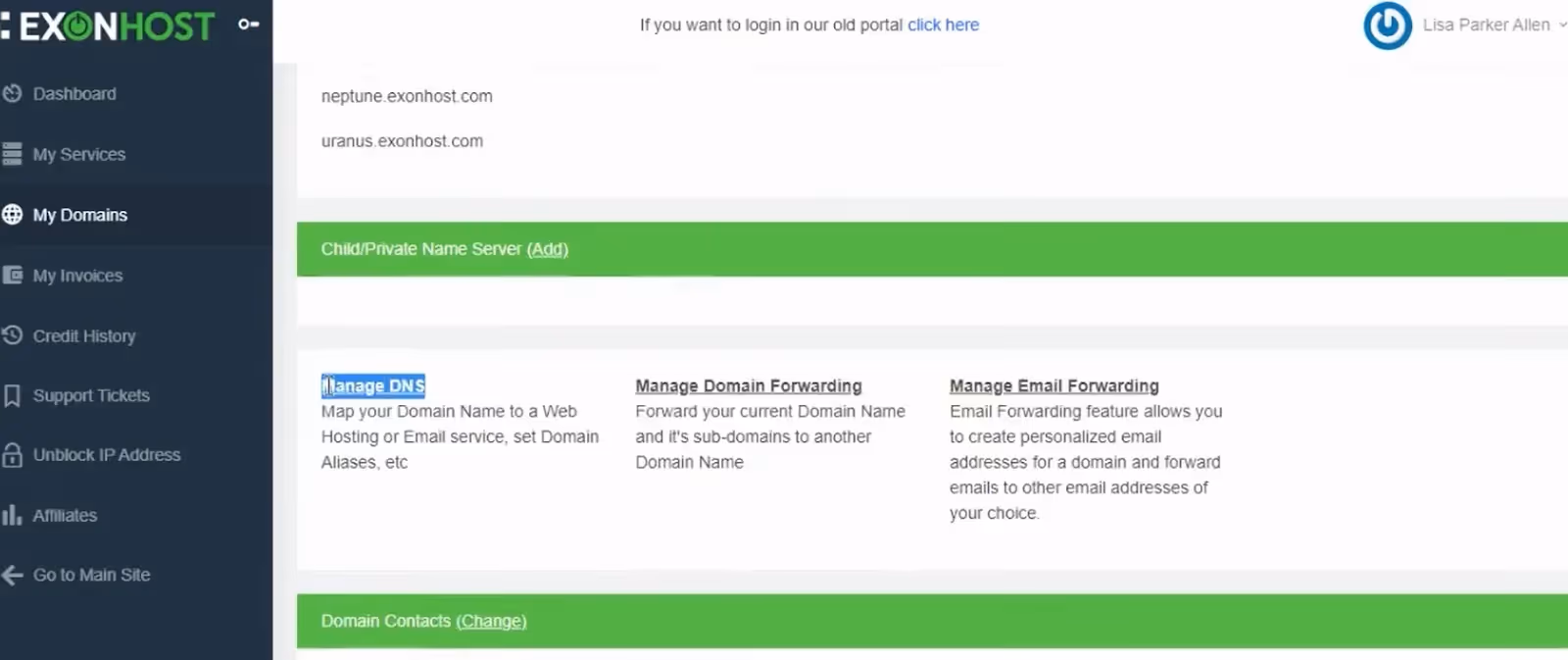Click the My Domains globe icon
The height and width of the screenshot is (660, 1568).
click(12, 215)
